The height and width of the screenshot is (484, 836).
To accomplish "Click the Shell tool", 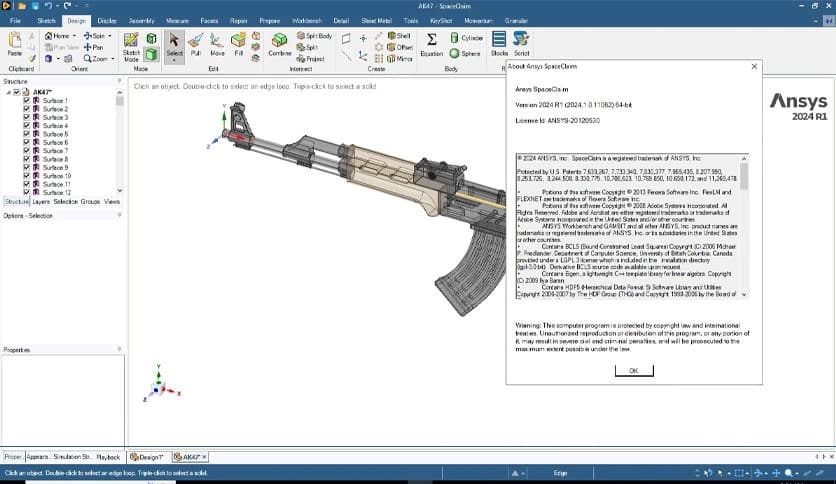I will [399, 36].
